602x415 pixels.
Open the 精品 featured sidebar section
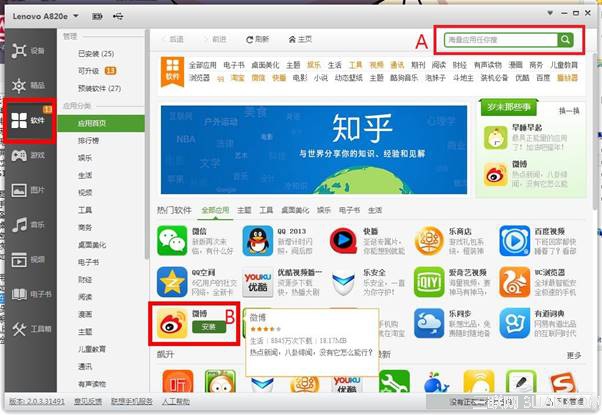[29, 85]
